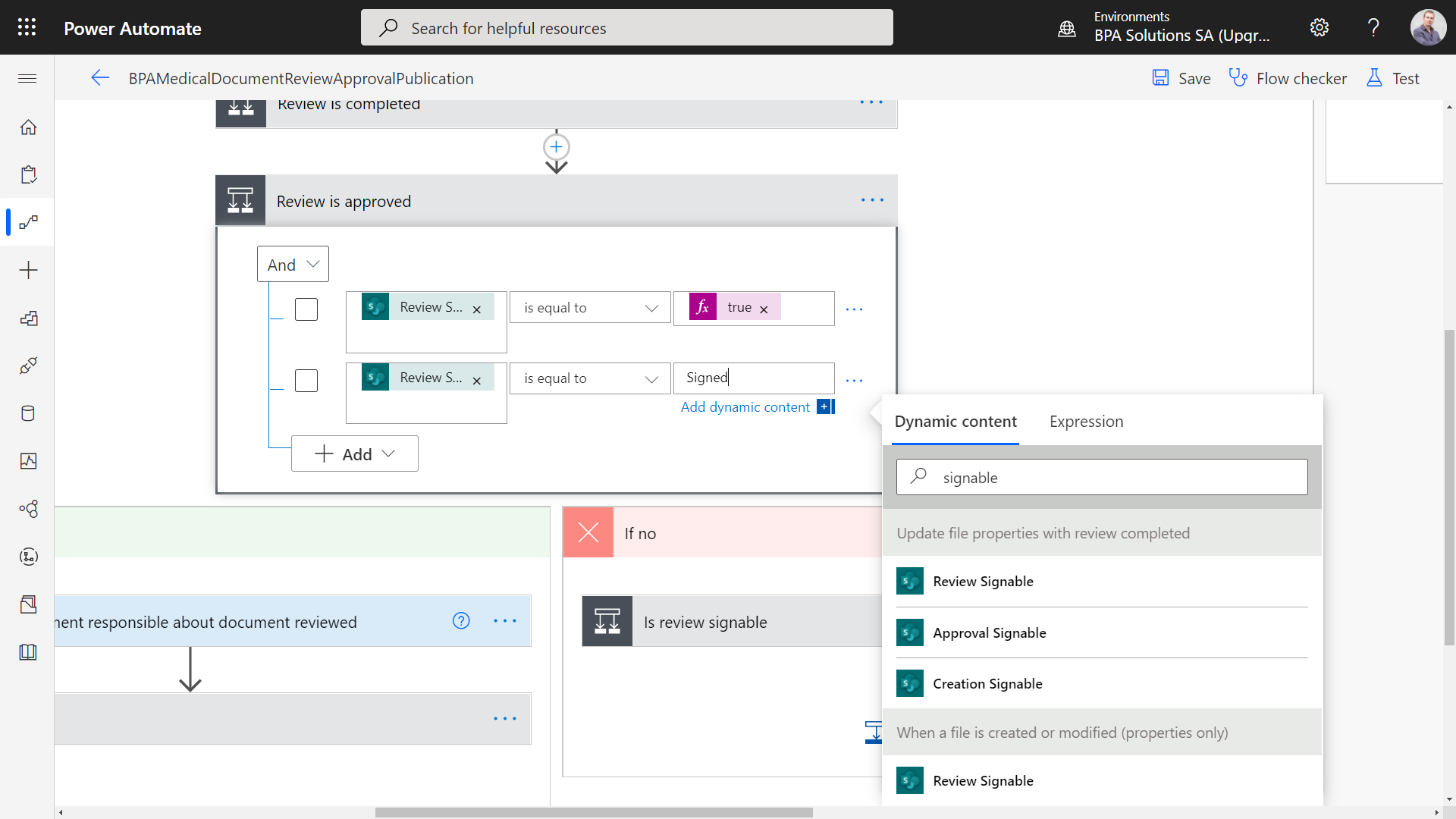The image size is (1456, 819).
Task: Open Templates icon in sidebar
Action: [x=28, y=318]
